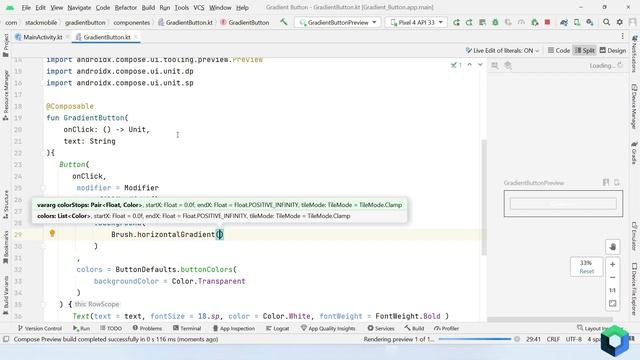The width and height of the screenshot is (640, 360).
Task: Click the GradientButtonPreview composable thumbnail
Action: pos(563,203)
